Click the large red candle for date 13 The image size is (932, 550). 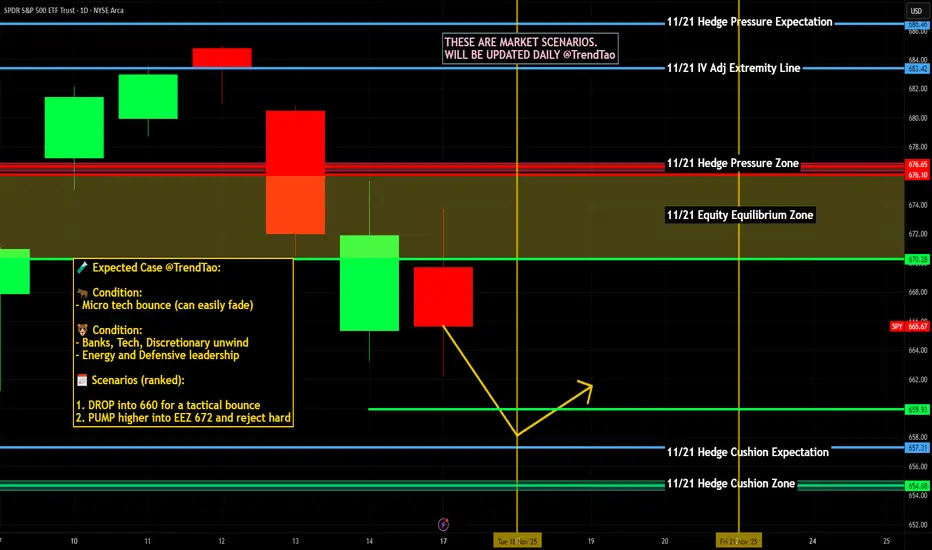(295, 172)
